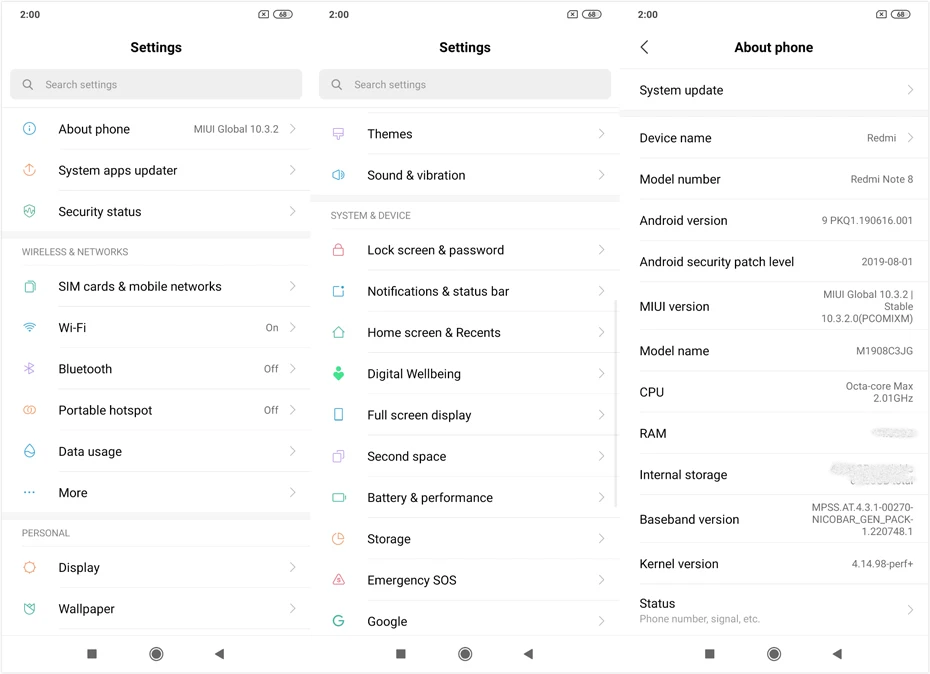Tap the recent apps square on right screen
This screenshot has height=674, width=930.
(x=709, y=654)
